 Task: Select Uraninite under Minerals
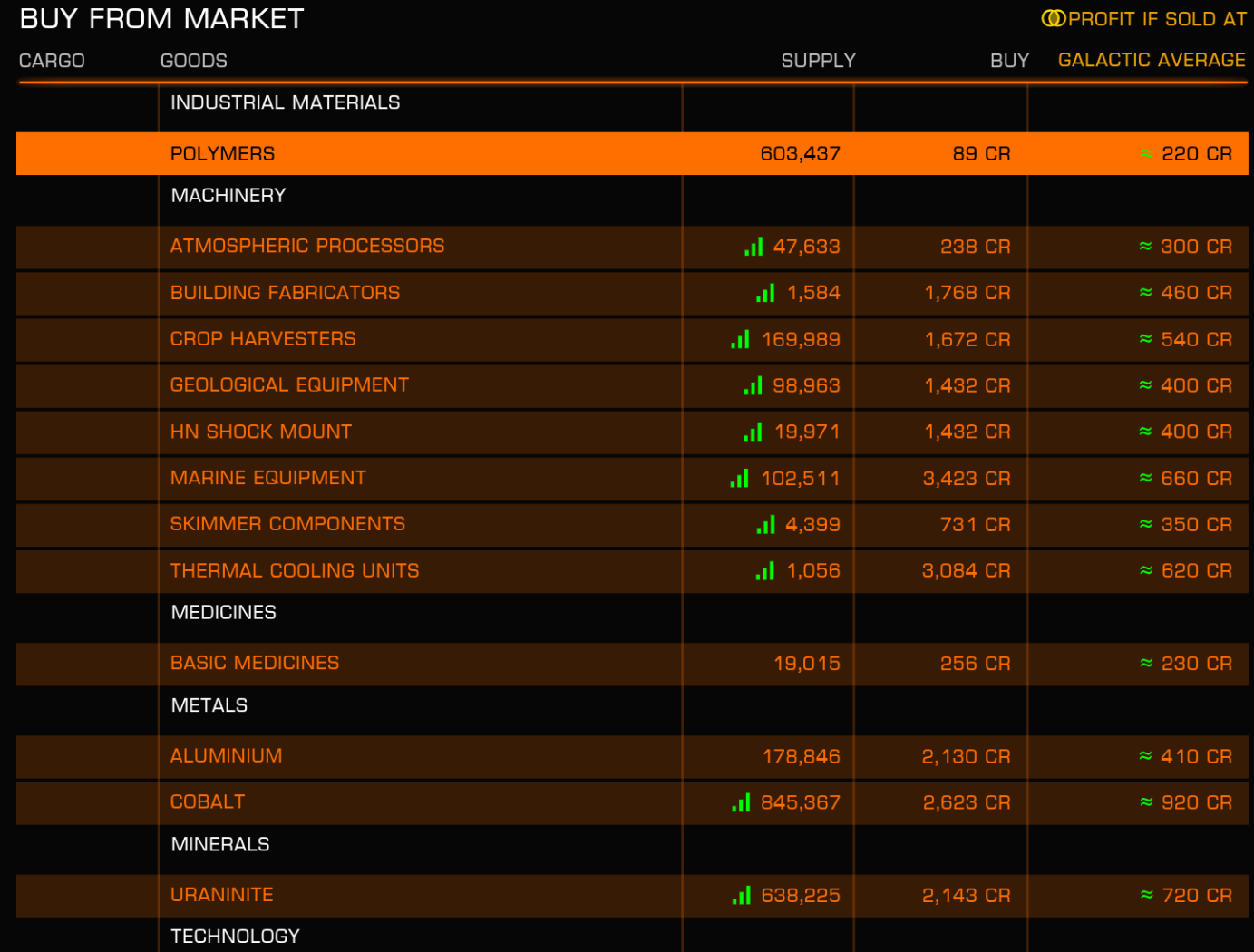632,895
